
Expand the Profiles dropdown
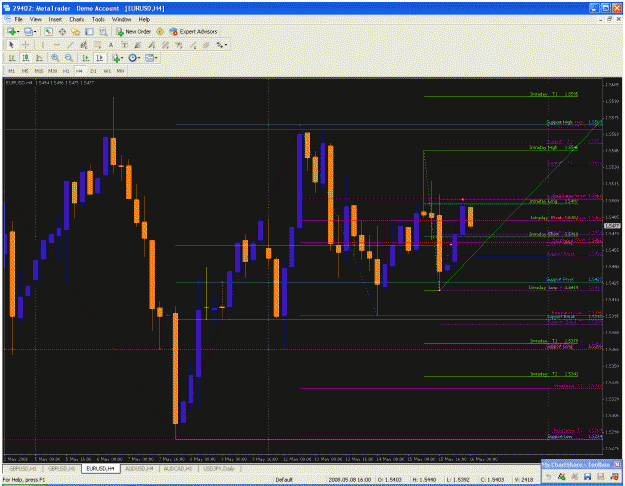[35, 32]
